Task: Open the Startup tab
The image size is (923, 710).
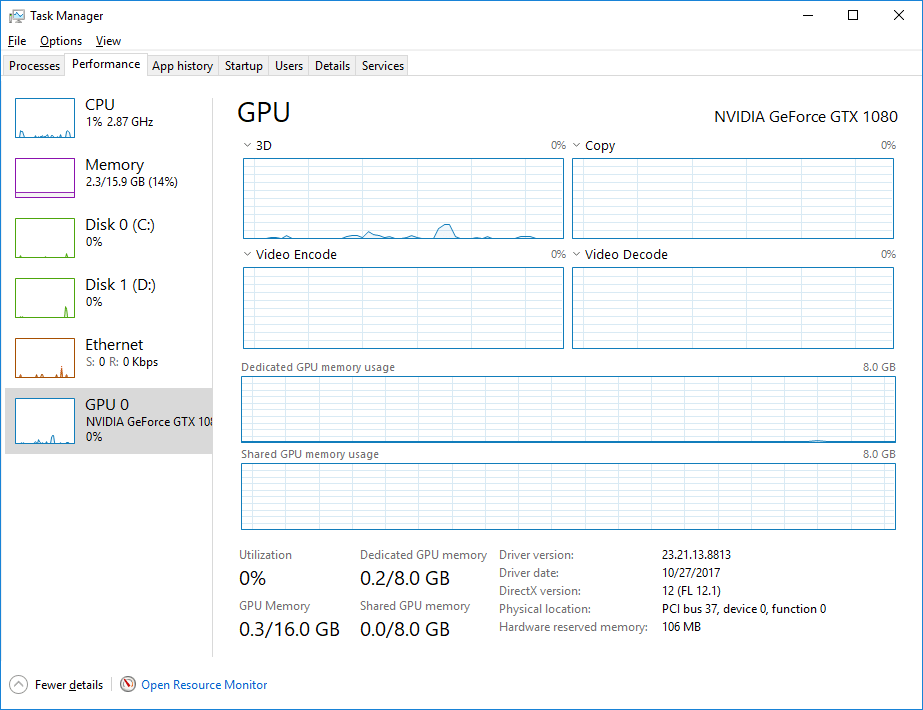Action: [x=243, y=65]
